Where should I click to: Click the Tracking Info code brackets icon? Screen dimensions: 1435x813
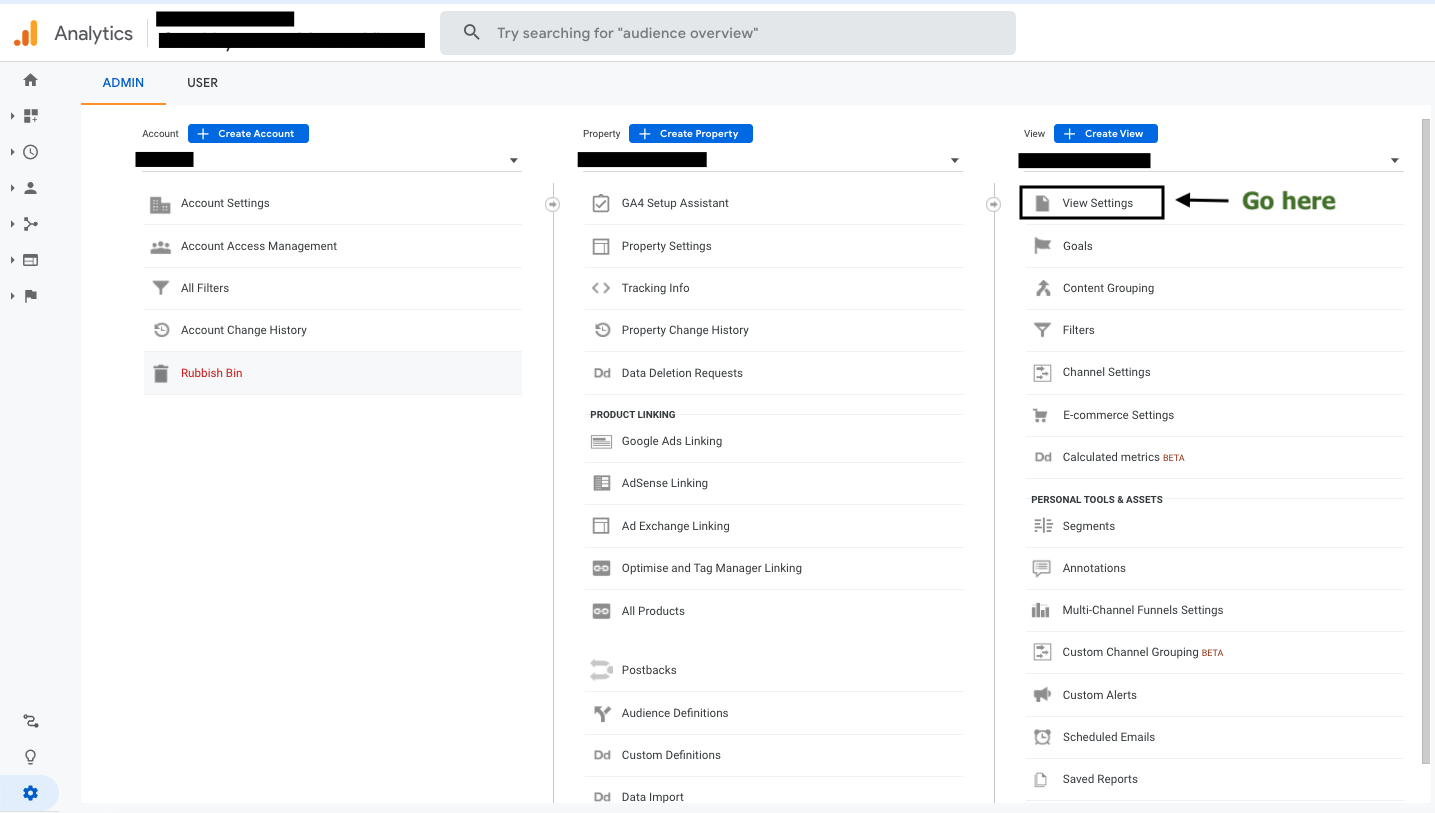pos(601,288)
